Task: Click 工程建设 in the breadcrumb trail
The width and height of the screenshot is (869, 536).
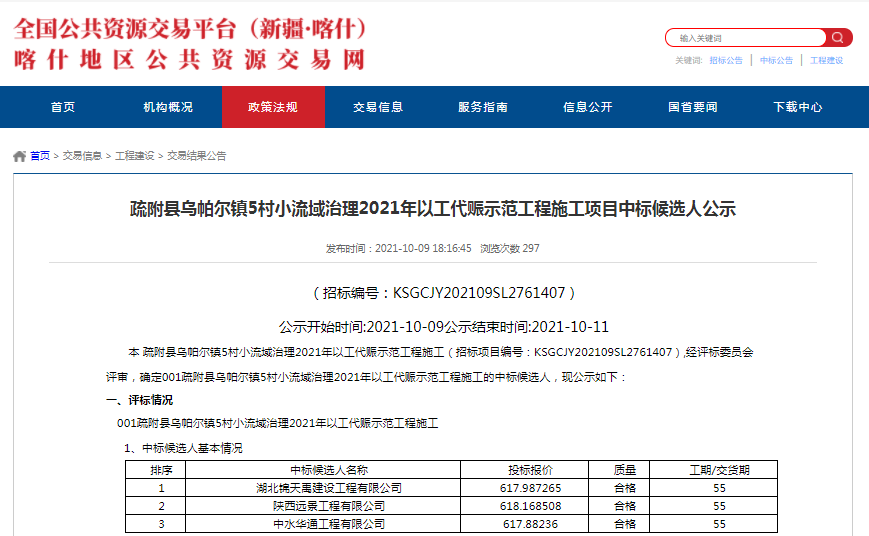Action: 134,156
